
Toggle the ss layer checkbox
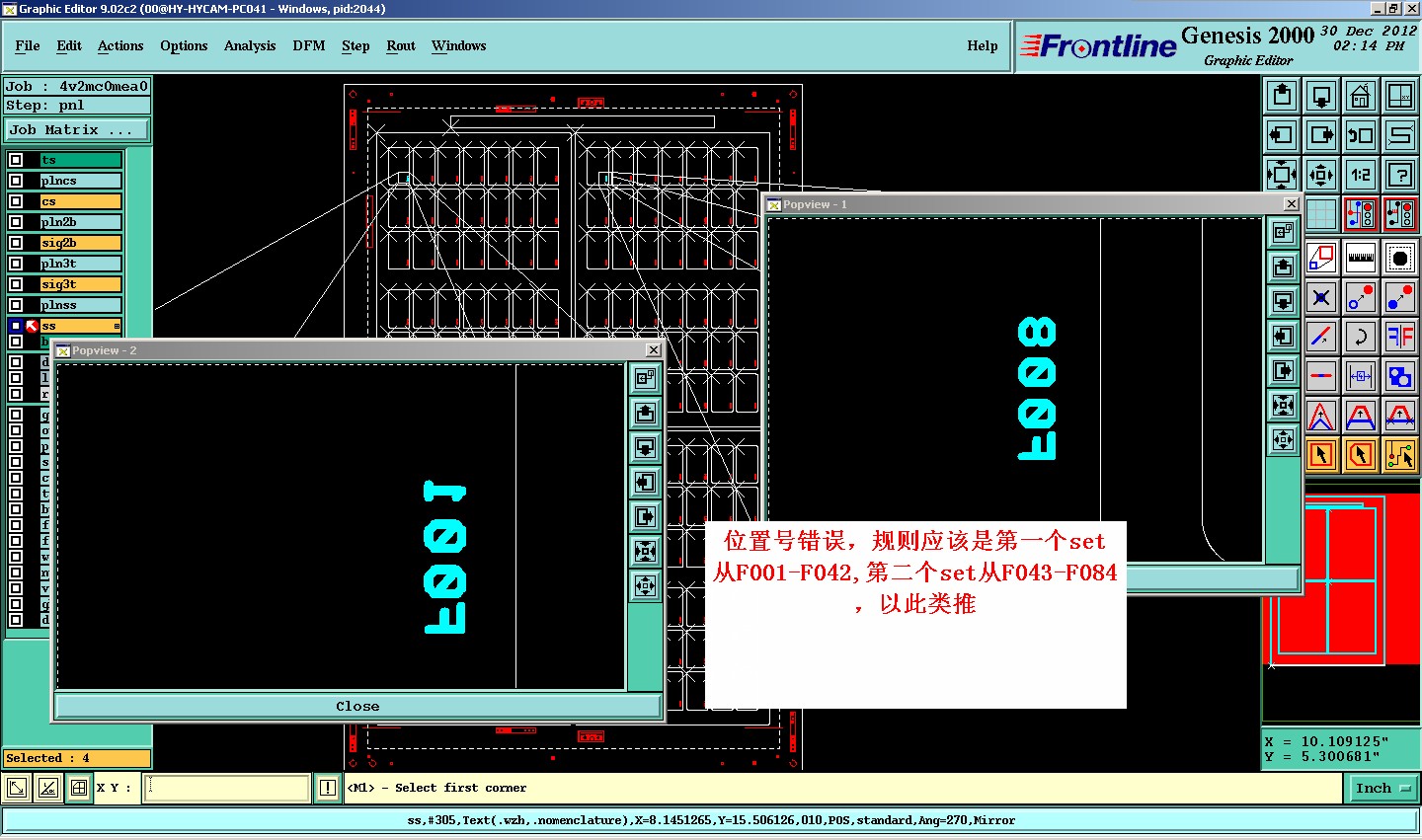(x=16, y=326)
